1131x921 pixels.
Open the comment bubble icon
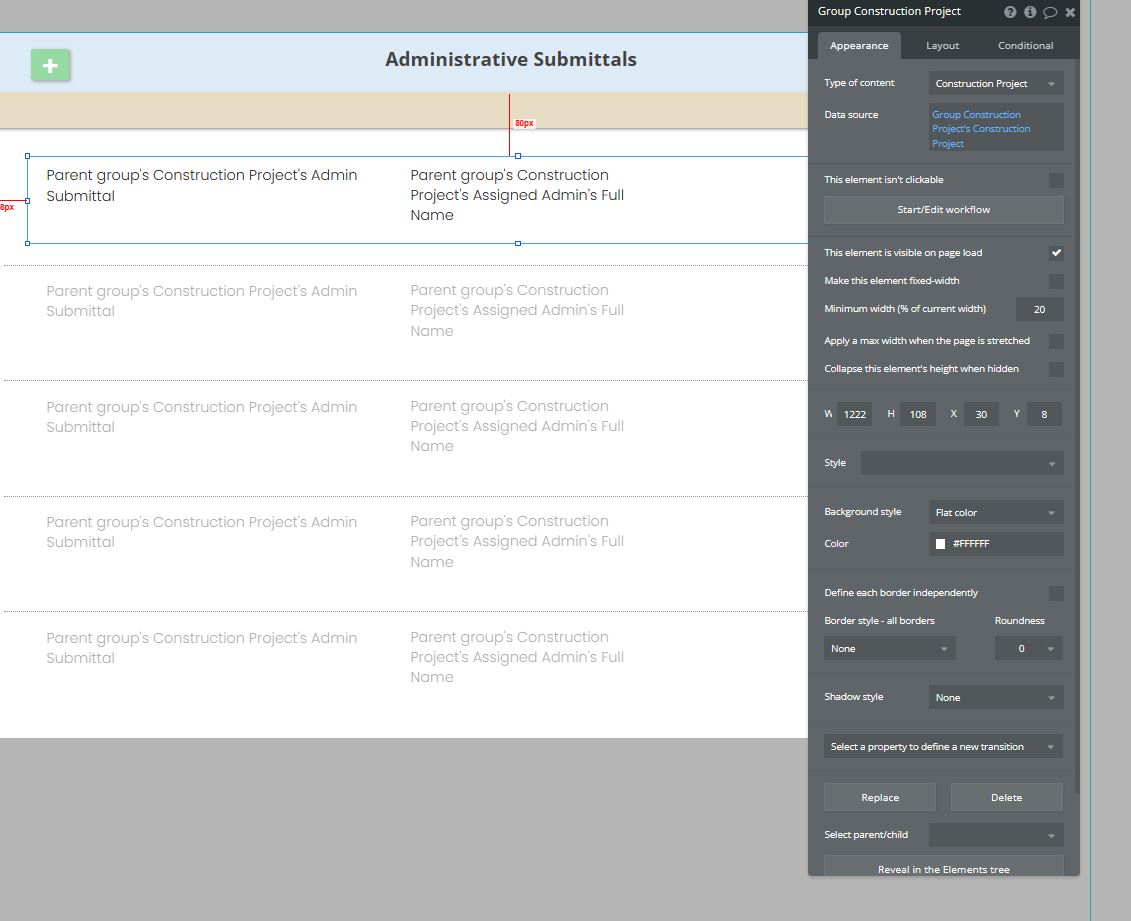[1050, 12]
